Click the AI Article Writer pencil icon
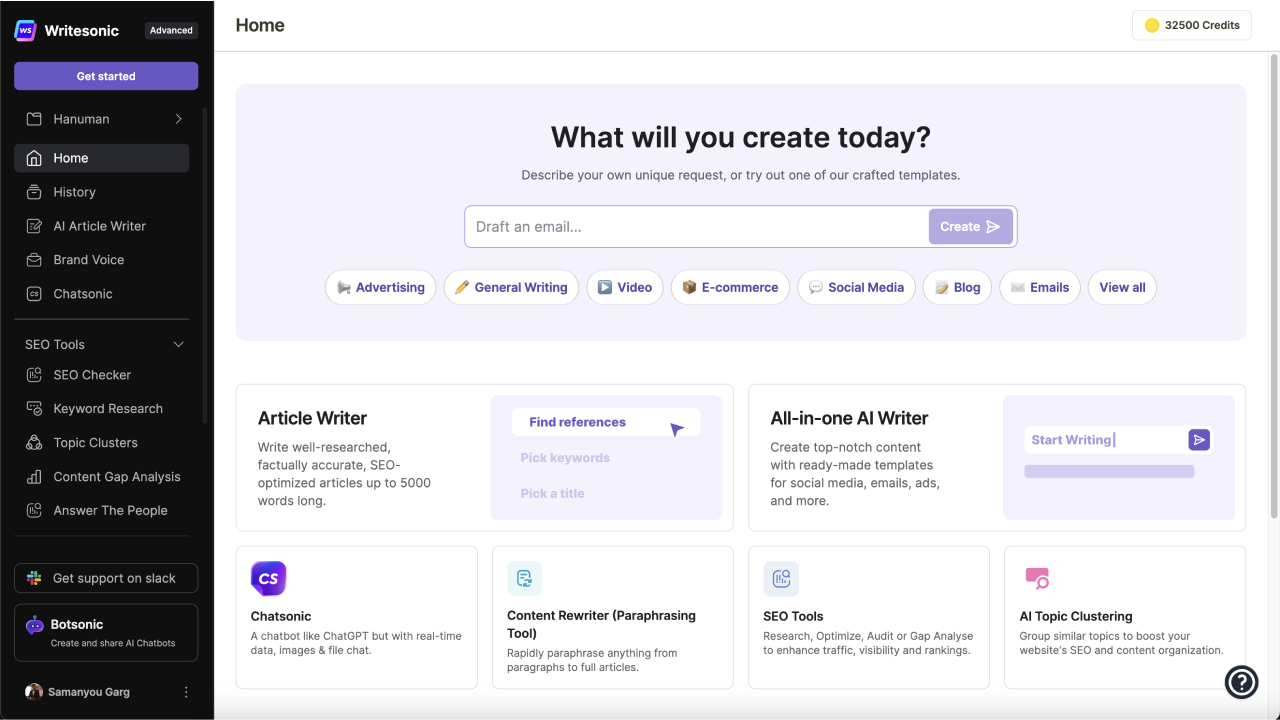 [x=34, y=226]
